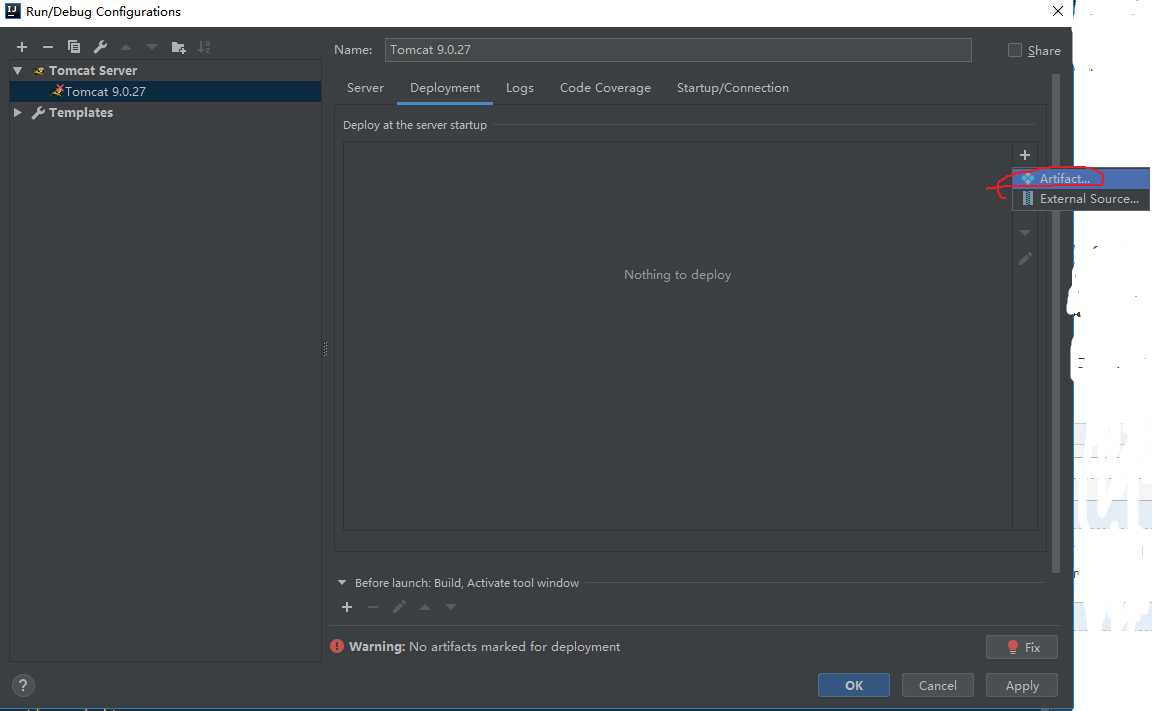Close the Run/Debug Configurations dialog

[1057, 11]
